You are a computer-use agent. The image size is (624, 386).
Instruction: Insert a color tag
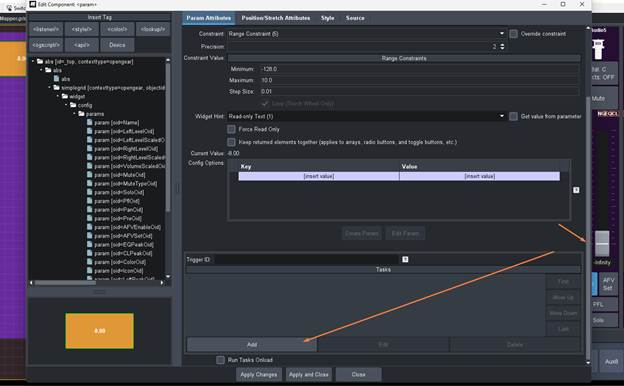tap(117, 29)
